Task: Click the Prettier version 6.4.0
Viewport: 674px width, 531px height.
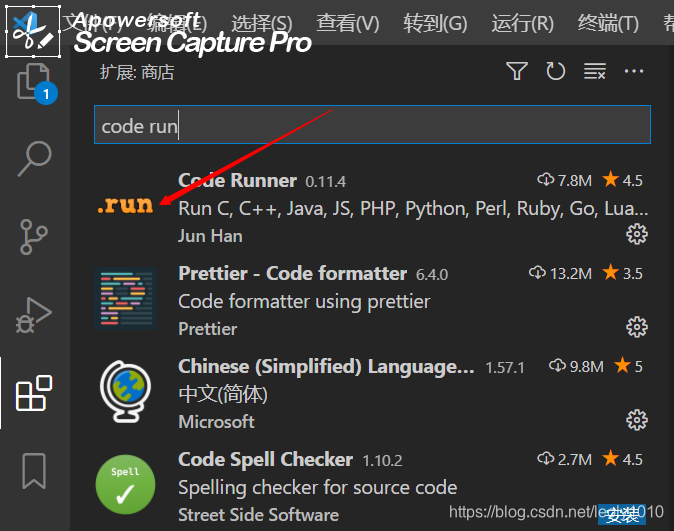Action: 432,275
